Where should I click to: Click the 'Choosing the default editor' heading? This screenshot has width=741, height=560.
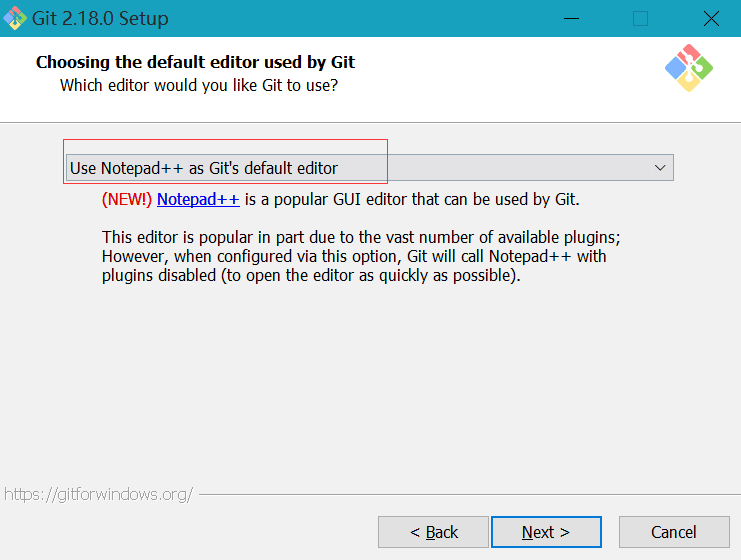(195, 62)
